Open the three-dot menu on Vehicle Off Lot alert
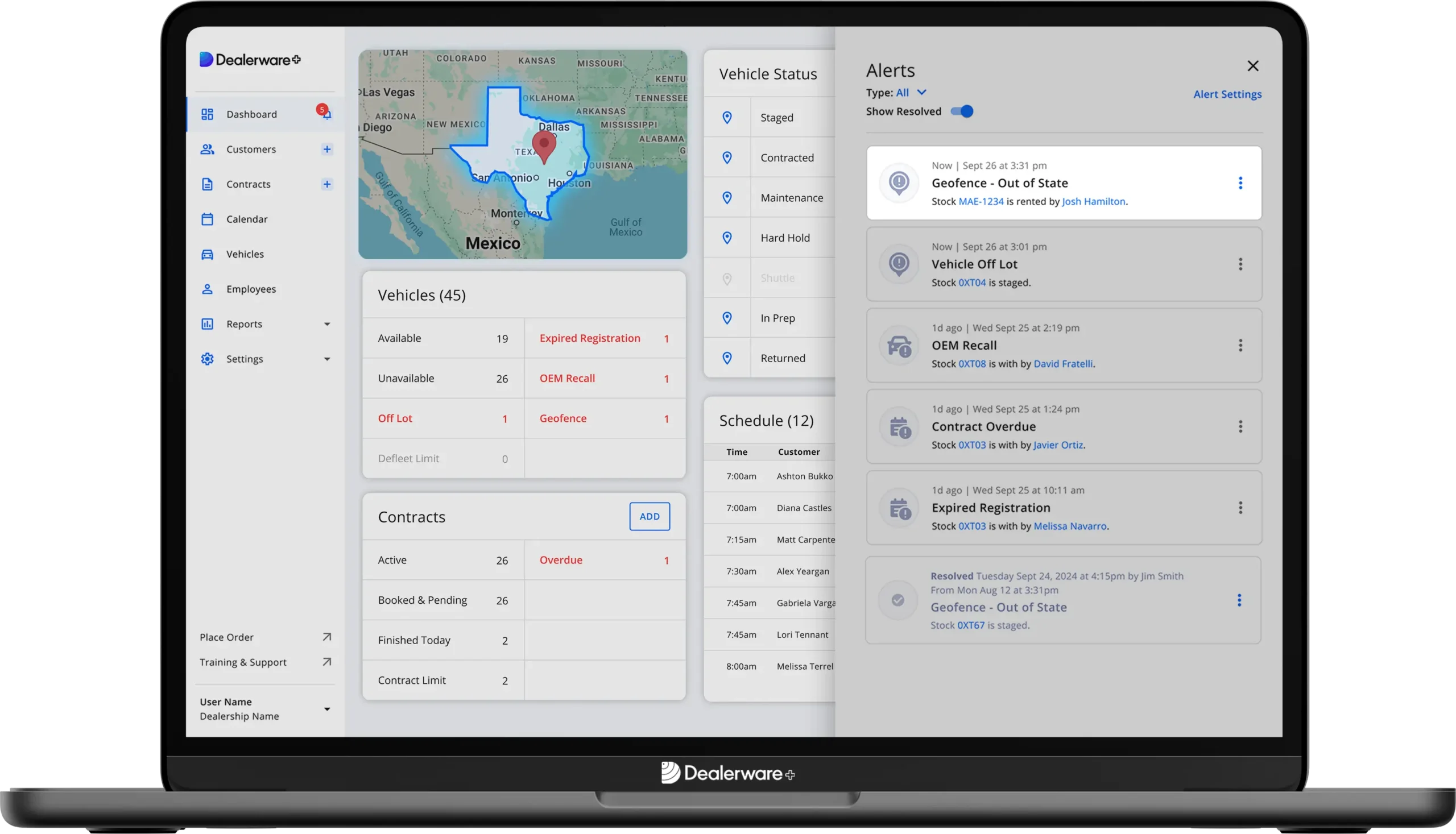Screen dimensions: 1456x834 click(1240, 264)
